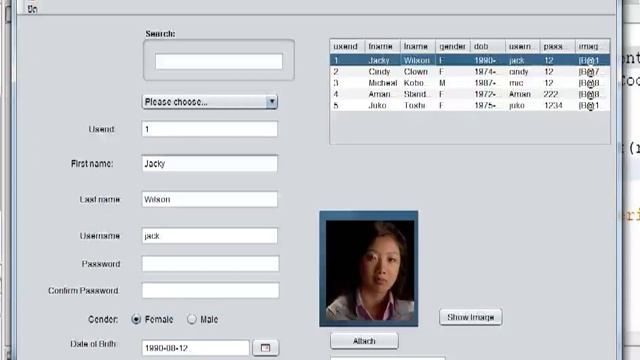Screen dimensions: 640x360
Task: Focus the Password field
Action: point(211,264)
